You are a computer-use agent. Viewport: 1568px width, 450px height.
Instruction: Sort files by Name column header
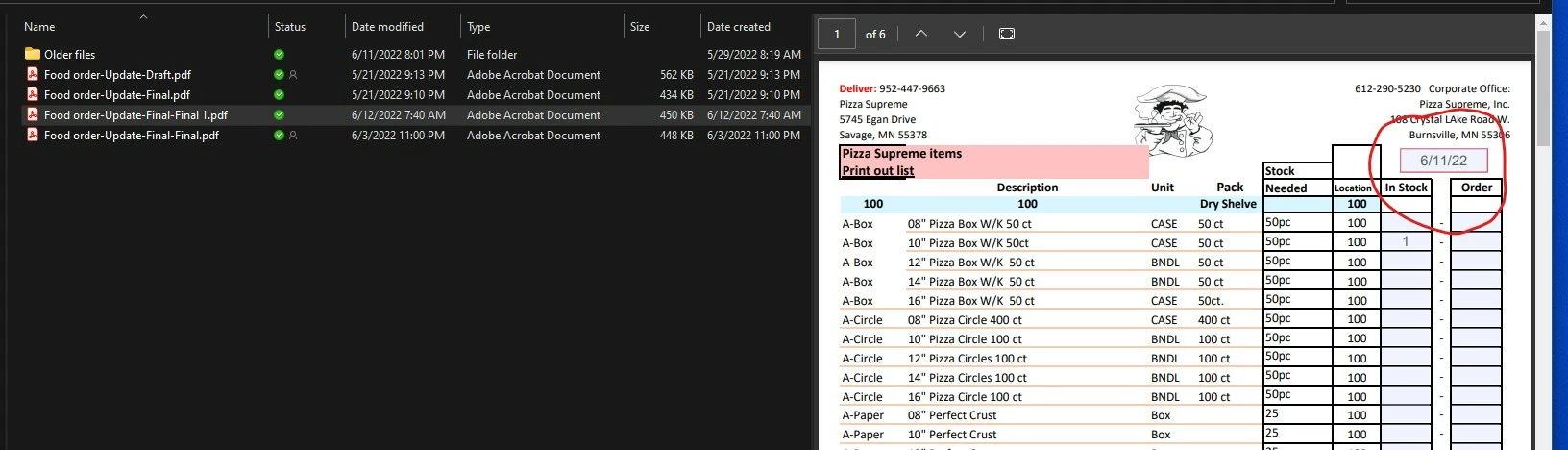pos(39,27)
